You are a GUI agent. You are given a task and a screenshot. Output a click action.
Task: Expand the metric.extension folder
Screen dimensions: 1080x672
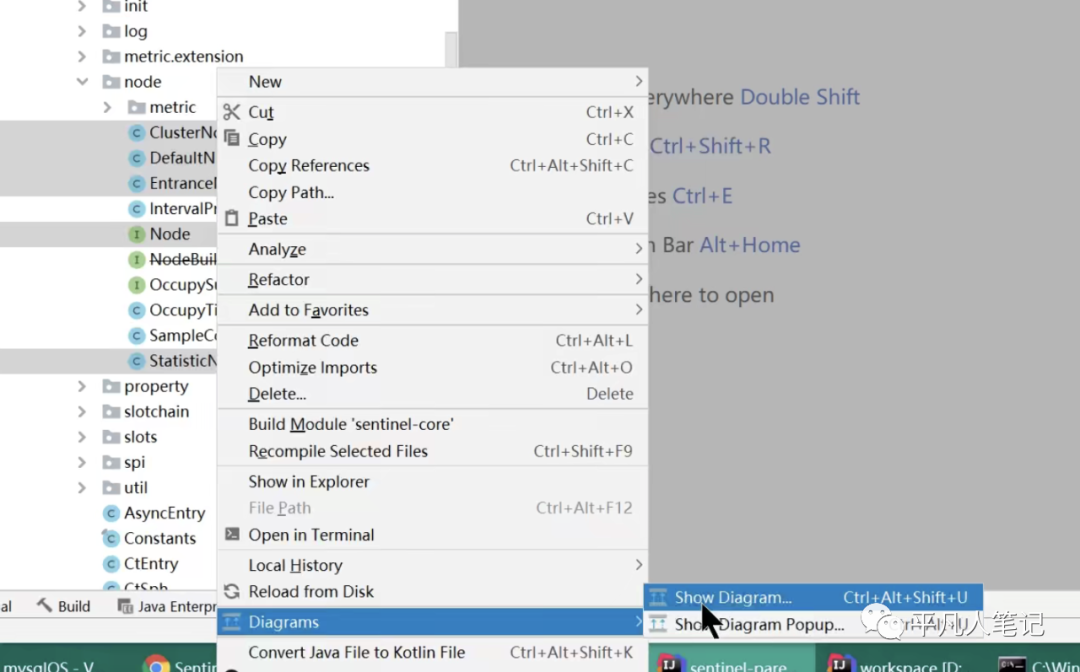(x=82, y=56)
